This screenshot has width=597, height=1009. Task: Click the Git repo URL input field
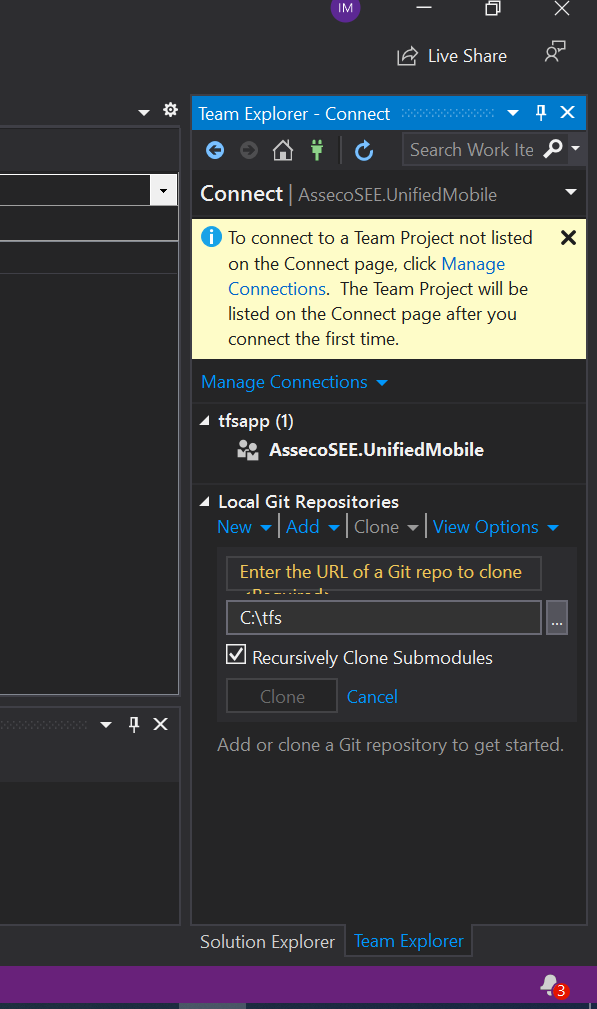point(383,573)
